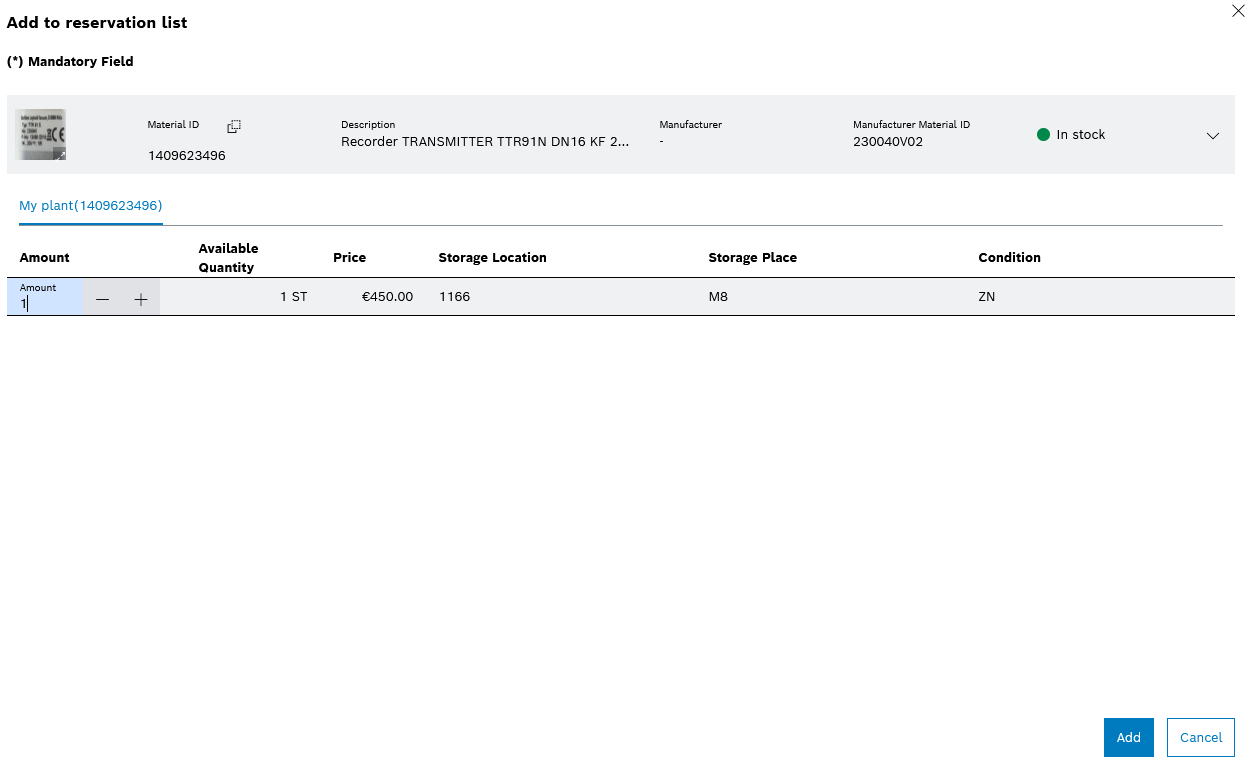The height and width of the screenshot is (771, 1250).
Task: Focus the Amount input field
Action: [x=46, y=298]
